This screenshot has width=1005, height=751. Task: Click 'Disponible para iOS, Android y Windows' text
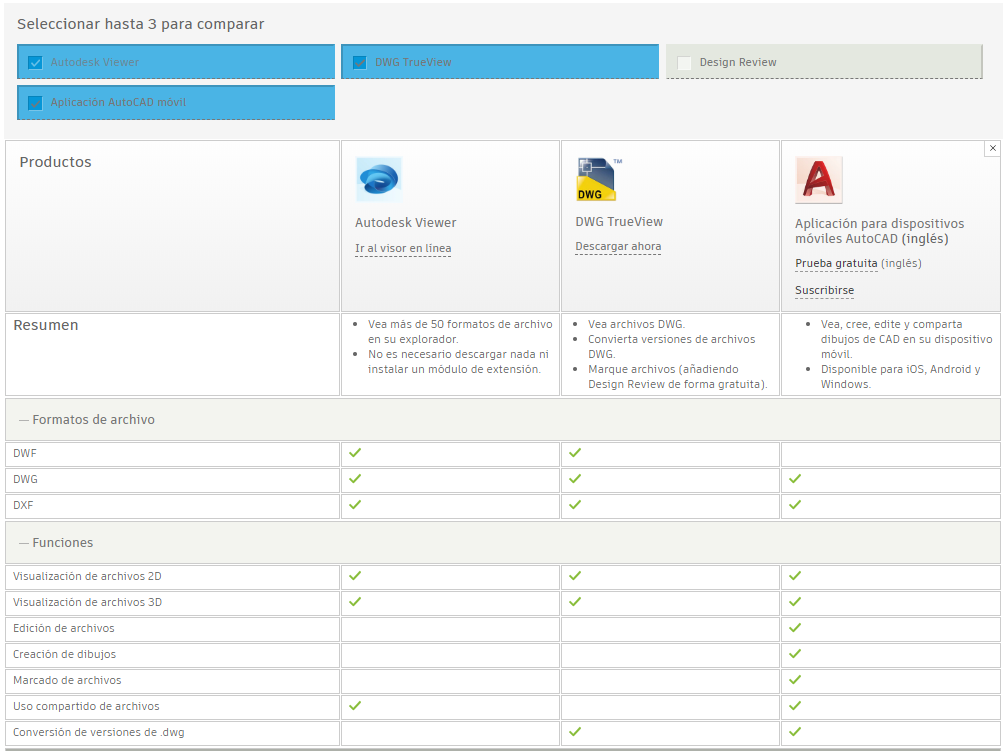(x=900, y=377)
